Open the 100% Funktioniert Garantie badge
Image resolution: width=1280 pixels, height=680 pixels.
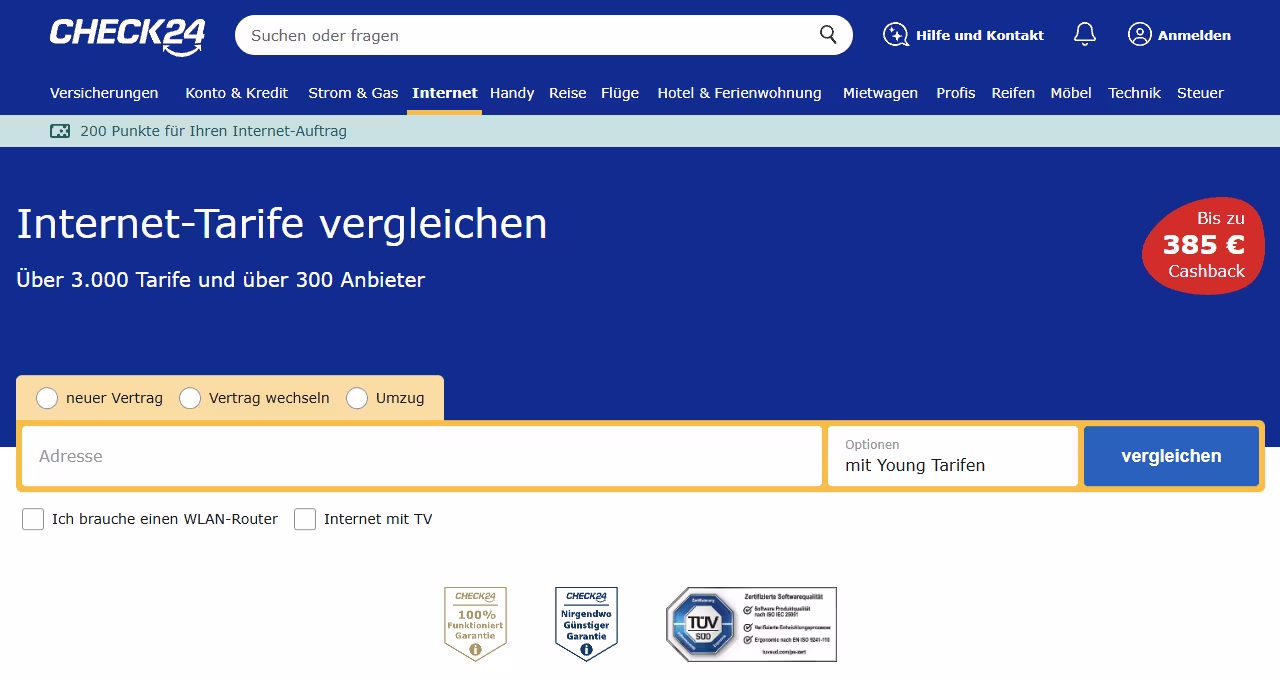tap(475, 624)
